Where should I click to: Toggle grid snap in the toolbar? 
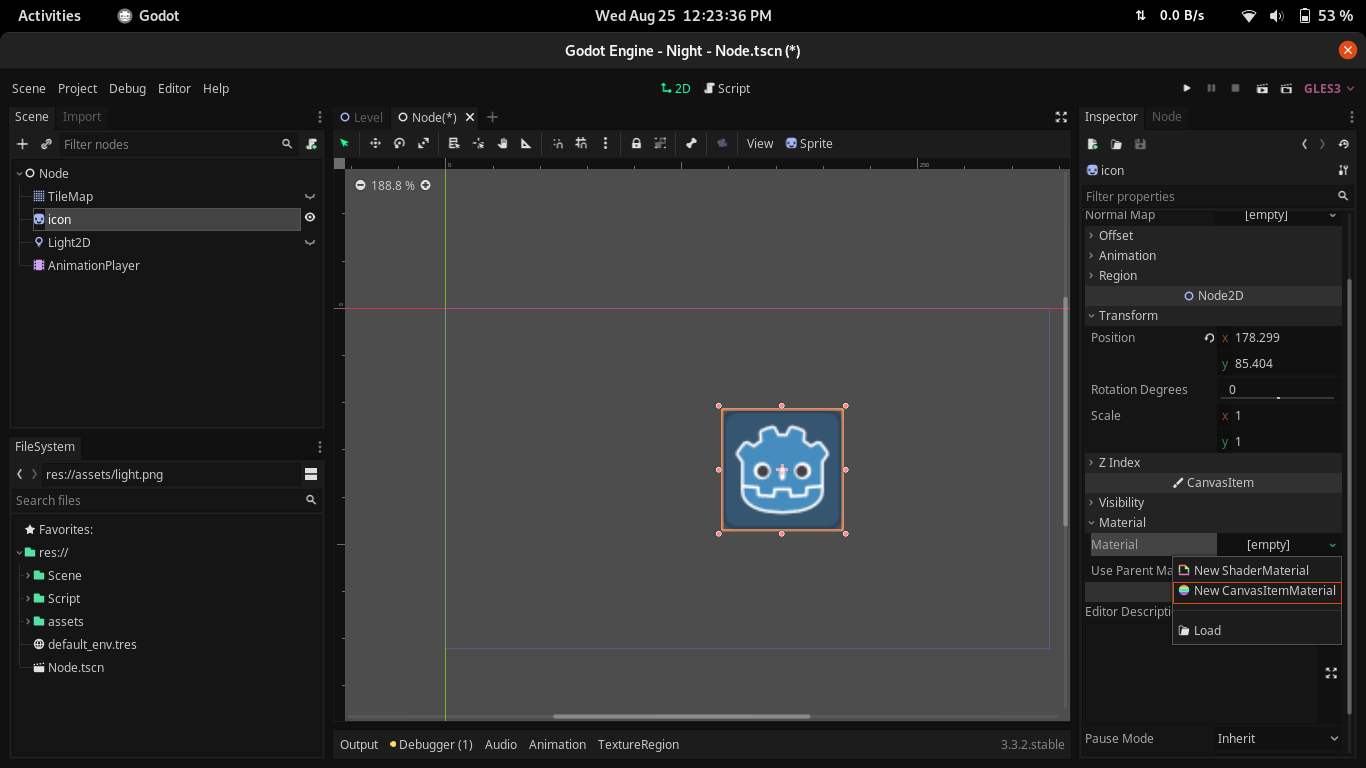point(581,144)
